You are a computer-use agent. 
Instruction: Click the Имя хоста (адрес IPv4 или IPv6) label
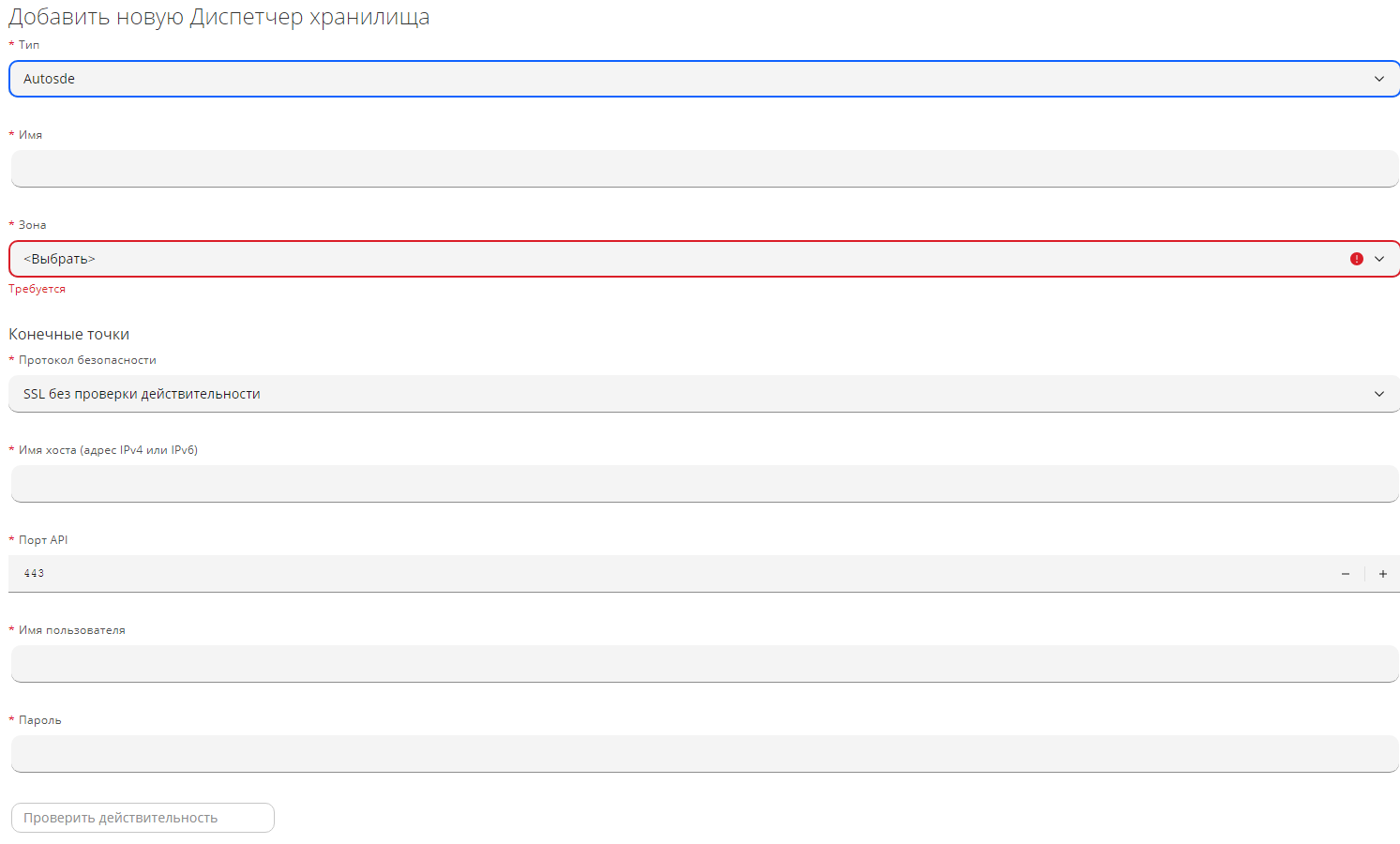tap(108, 450)
